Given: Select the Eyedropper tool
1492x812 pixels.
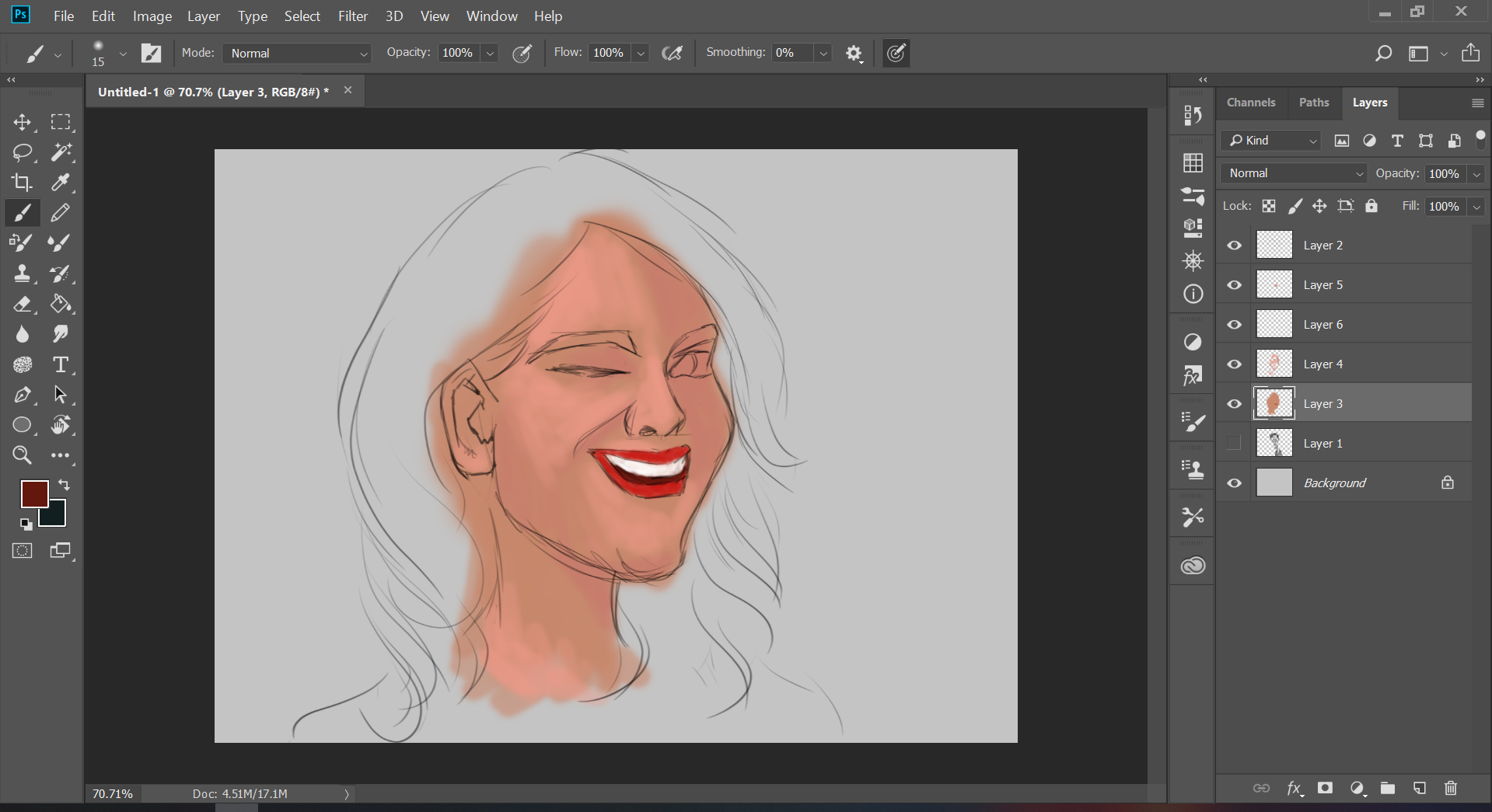Looking at the screenshot, I should 61,183.
